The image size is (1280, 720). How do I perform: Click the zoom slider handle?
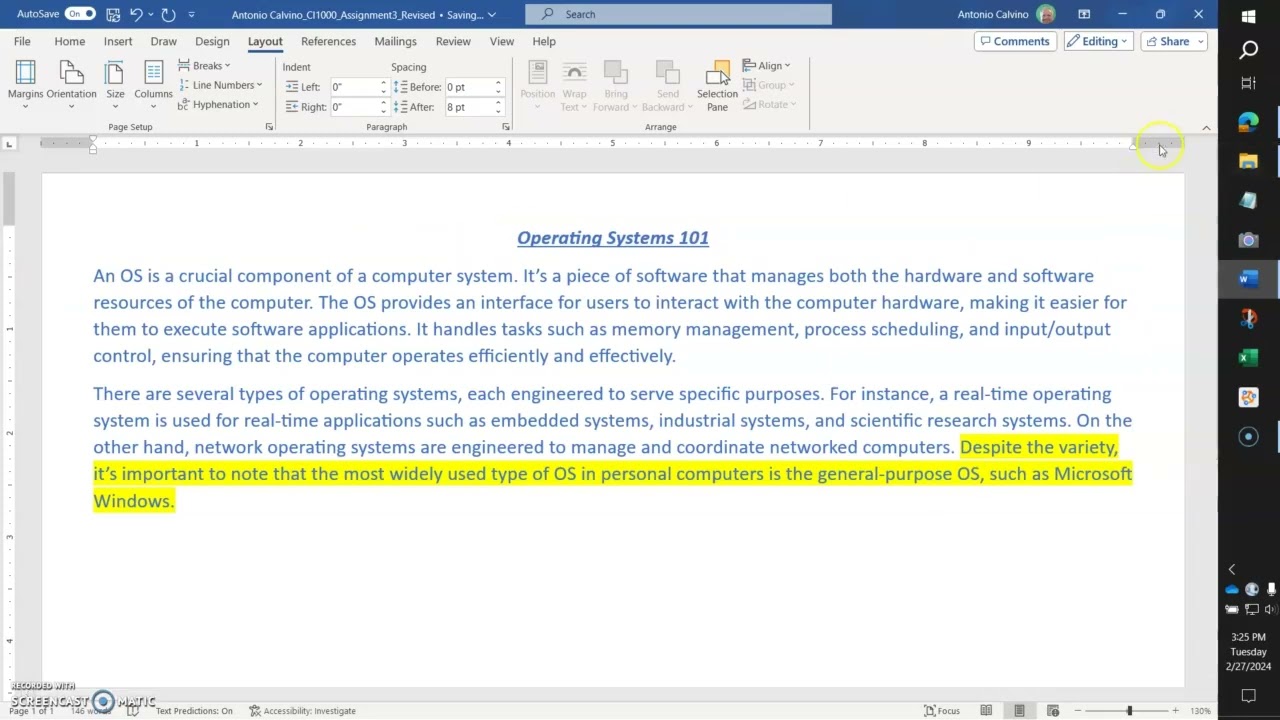(1129, 711)
